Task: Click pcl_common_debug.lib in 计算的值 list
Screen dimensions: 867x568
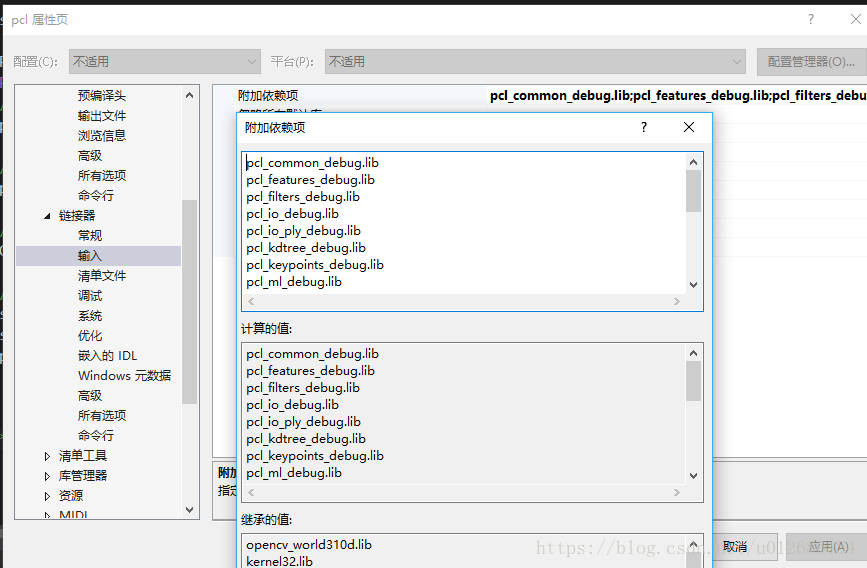Action: click(x=312, y=353)
